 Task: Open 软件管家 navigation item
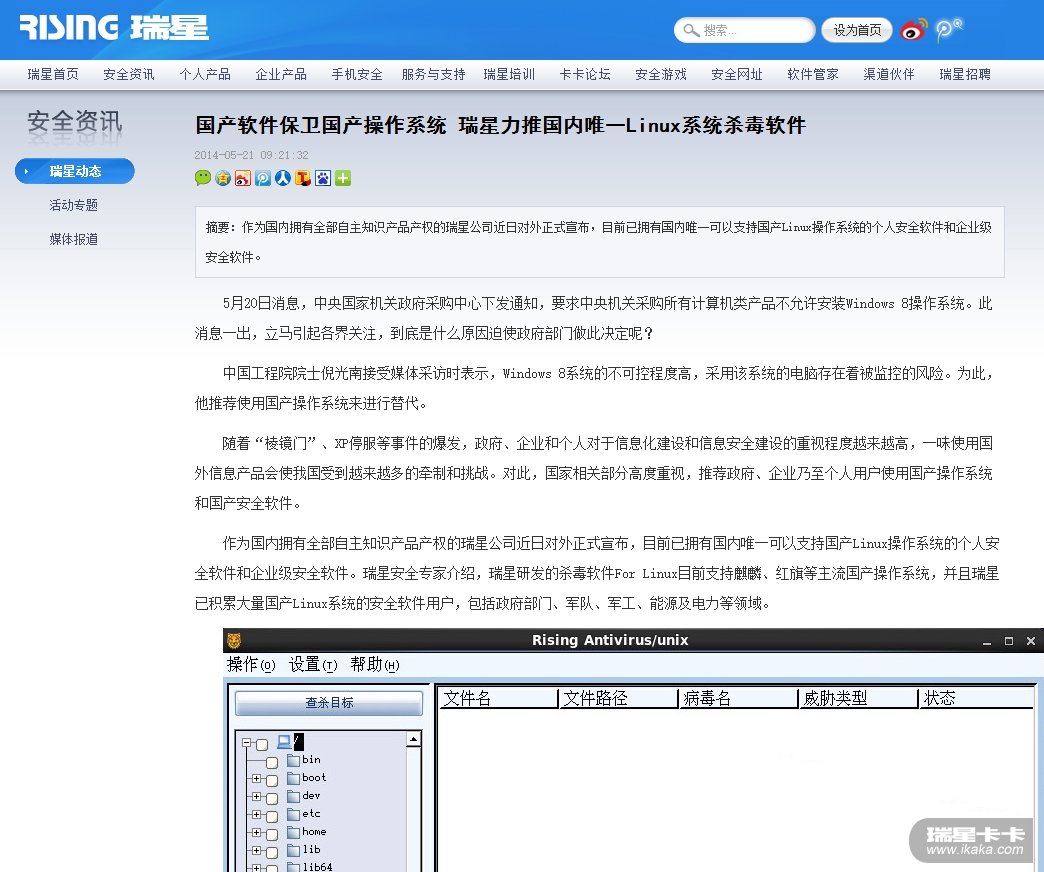[813, 75]
